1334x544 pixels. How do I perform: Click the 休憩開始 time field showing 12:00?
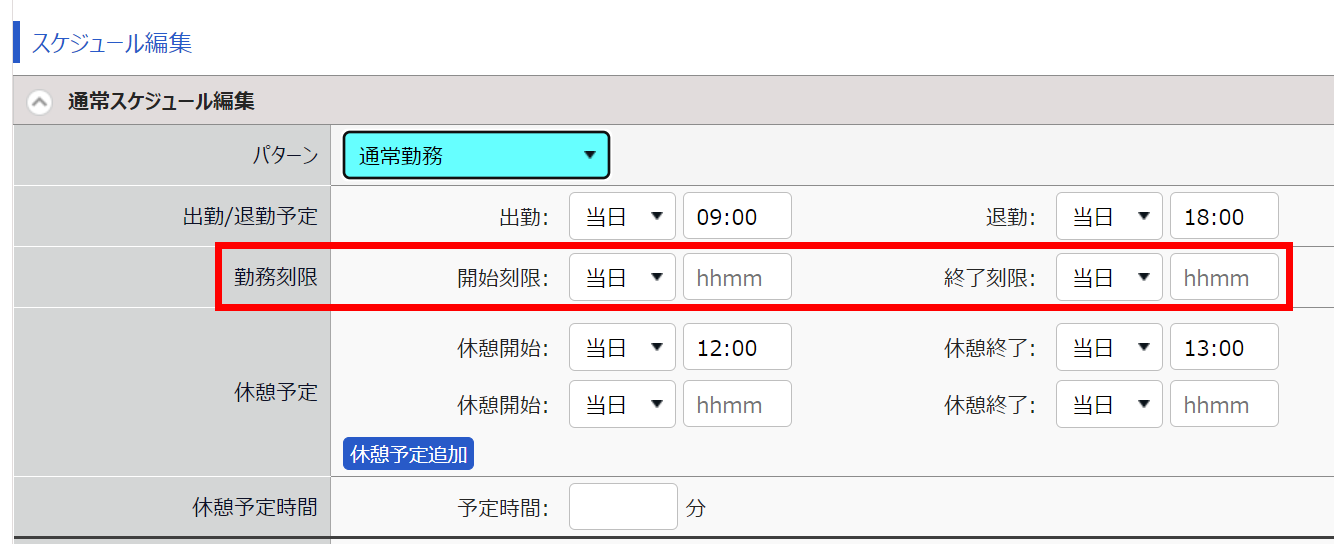(x=737, y=347)
